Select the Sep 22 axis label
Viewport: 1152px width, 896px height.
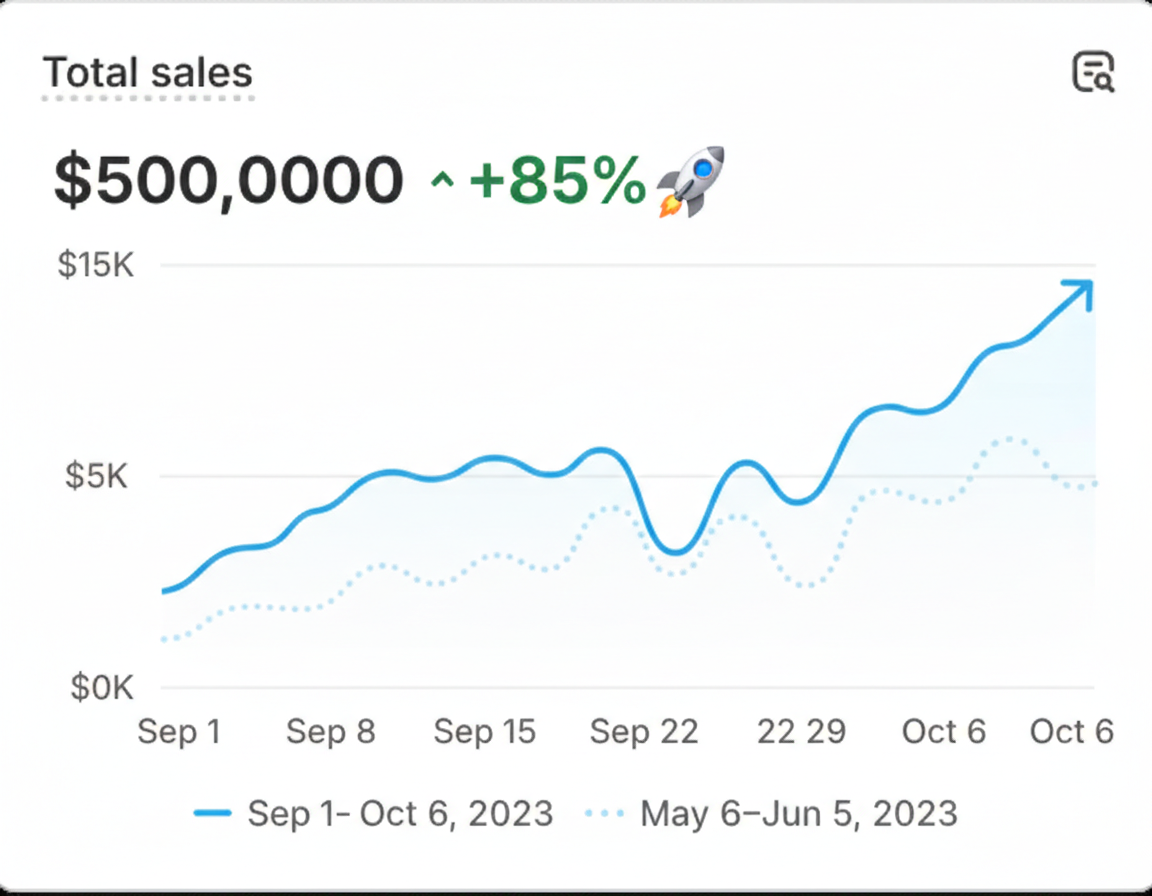pyautogui.click(x=644, y=732)
